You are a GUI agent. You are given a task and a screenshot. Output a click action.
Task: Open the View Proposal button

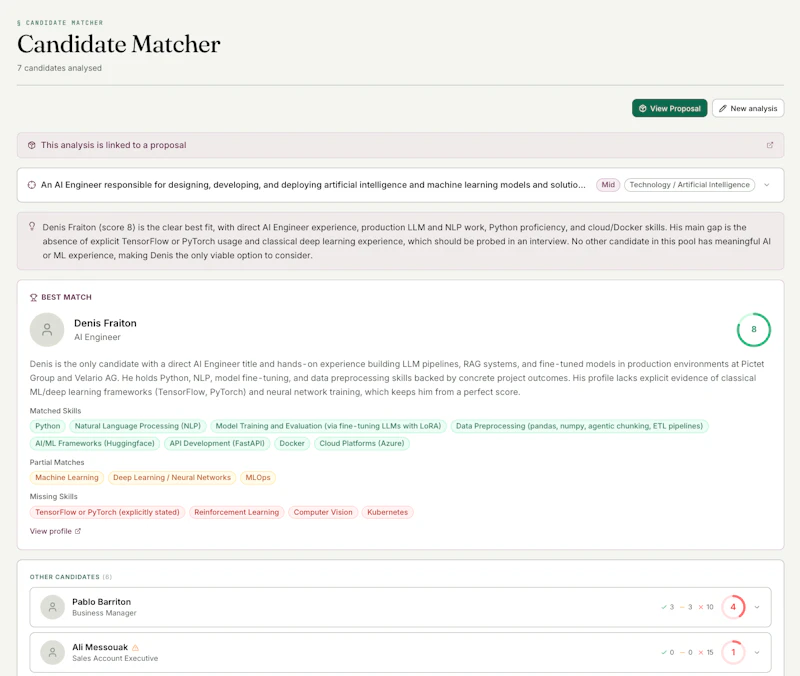669,108
